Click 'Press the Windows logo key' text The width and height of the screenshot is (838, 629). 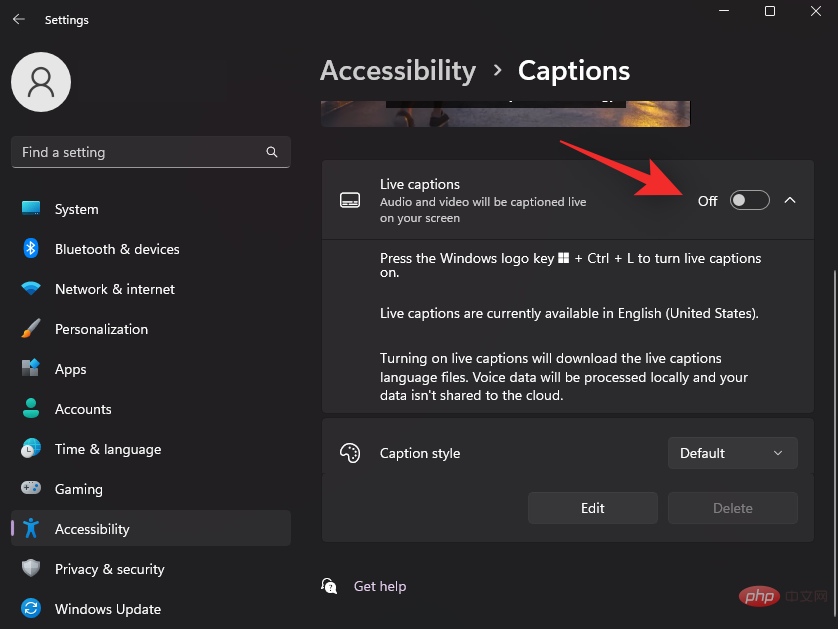570,265
